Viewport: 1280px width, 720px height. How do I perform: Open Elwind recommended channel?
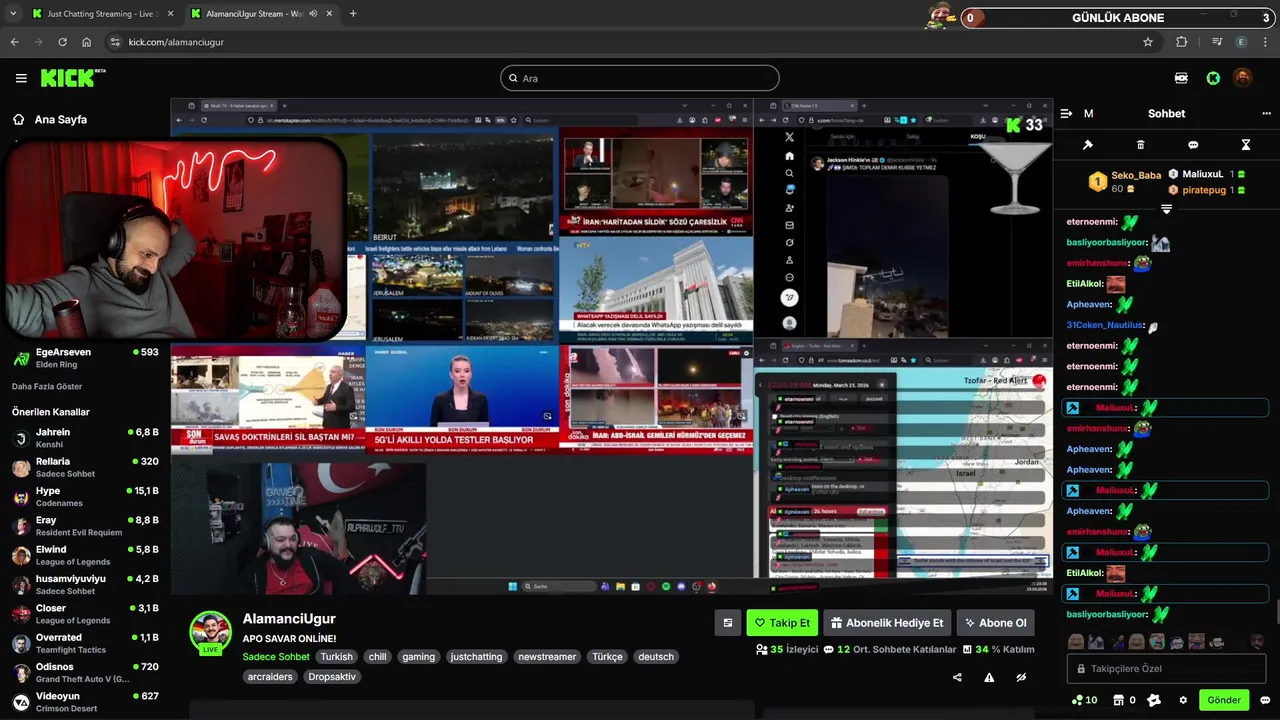[85, 555]
